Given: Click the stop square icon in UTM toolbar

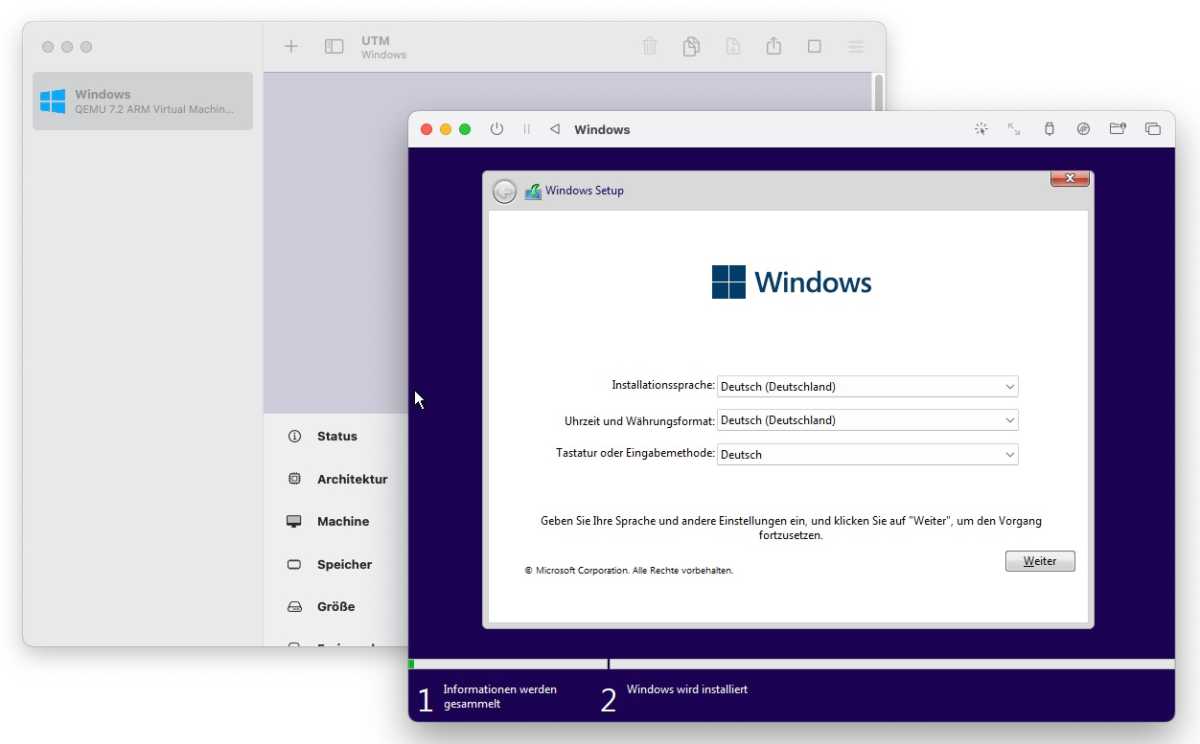Looking at the screenshot, I should [x=814, y=46].
